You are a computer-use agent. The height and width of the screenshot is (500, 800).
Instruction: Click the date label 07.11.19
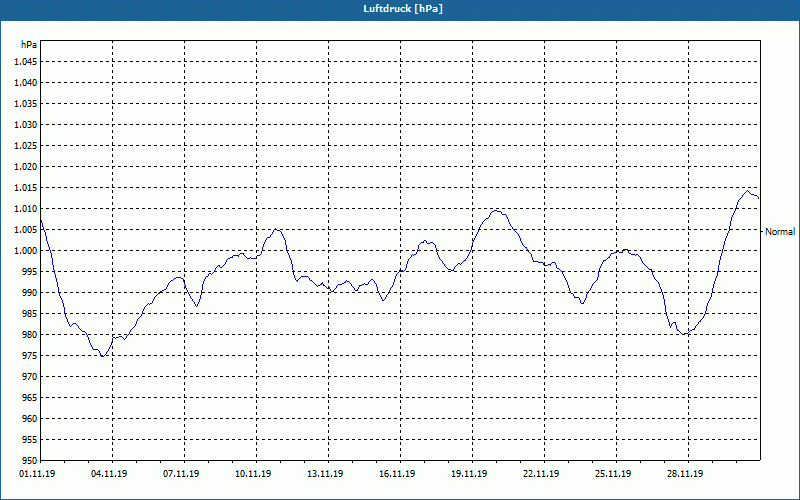coord(181,474)
